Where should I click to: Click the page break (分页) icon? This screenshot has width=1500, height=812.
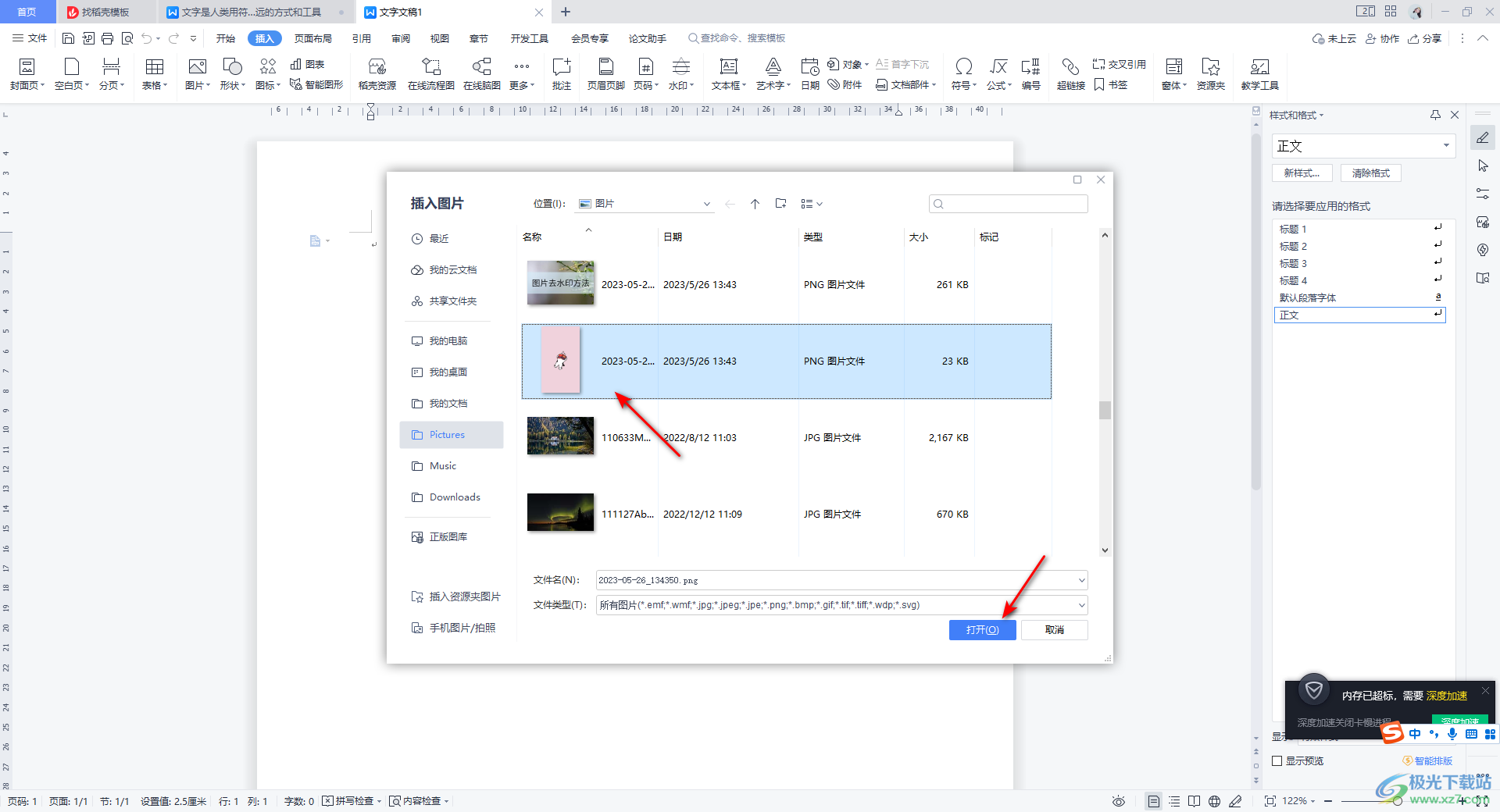pos(111,67)
